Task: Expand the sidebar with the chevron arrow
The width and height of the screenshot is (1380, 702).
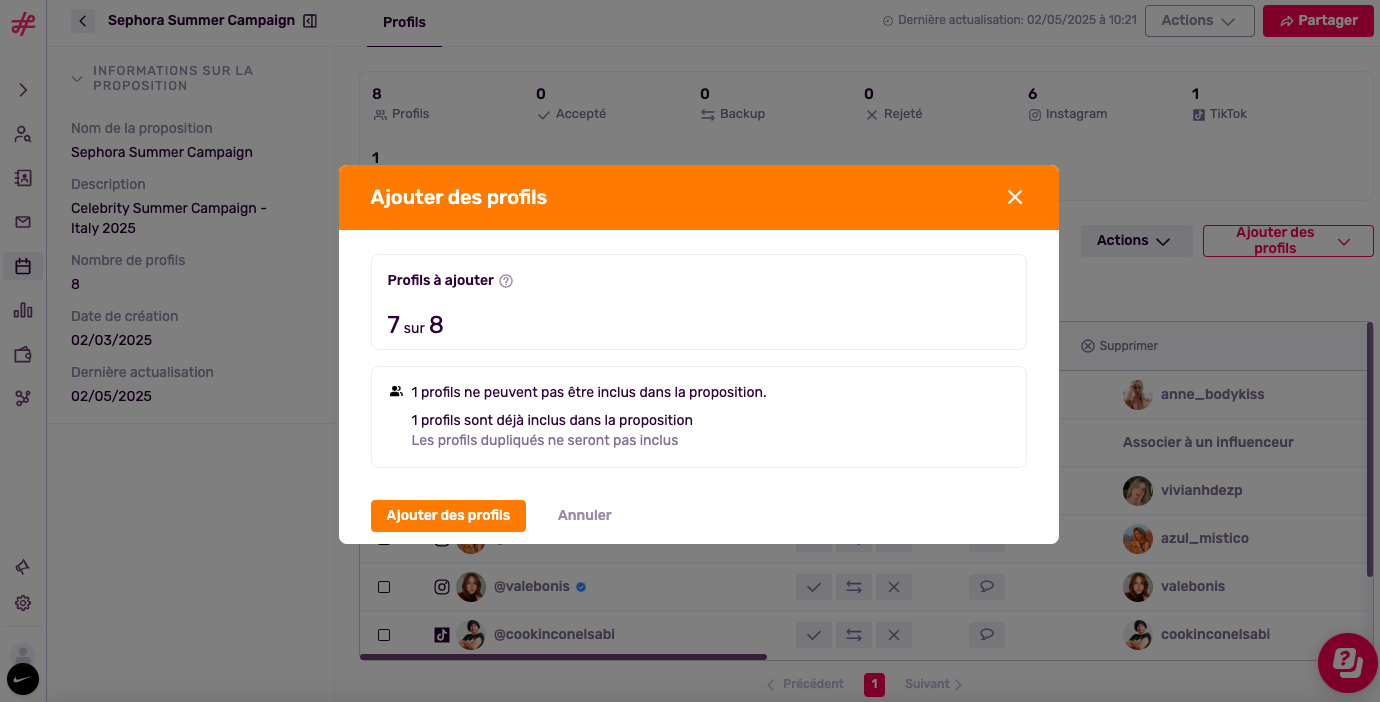Action: (x=23, y=90)
